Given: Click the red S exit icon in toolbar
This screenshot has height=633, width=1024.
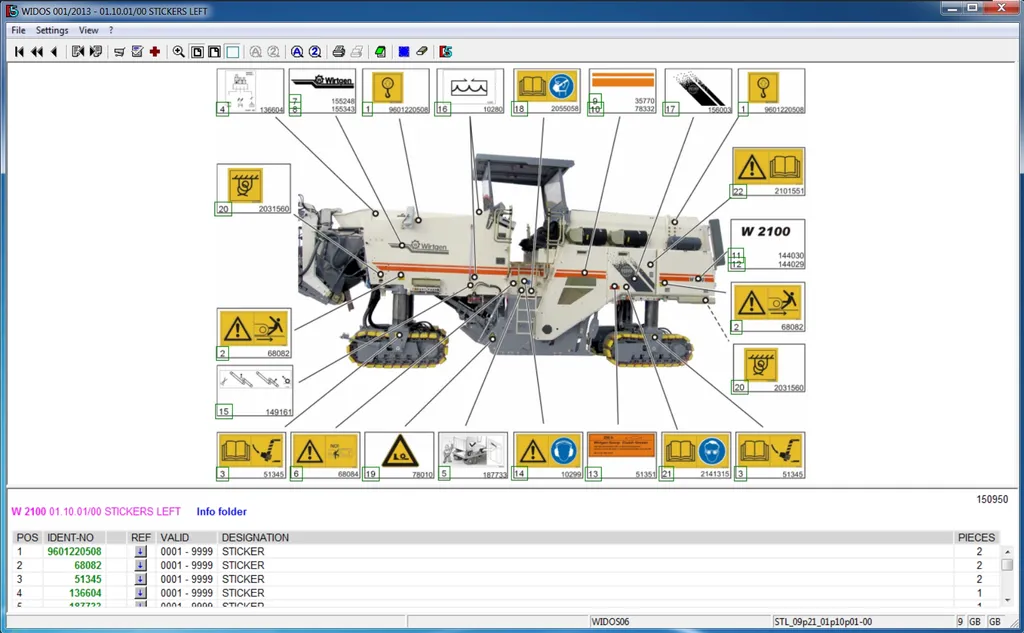Looking at the screenshot, I should [445, 52].
